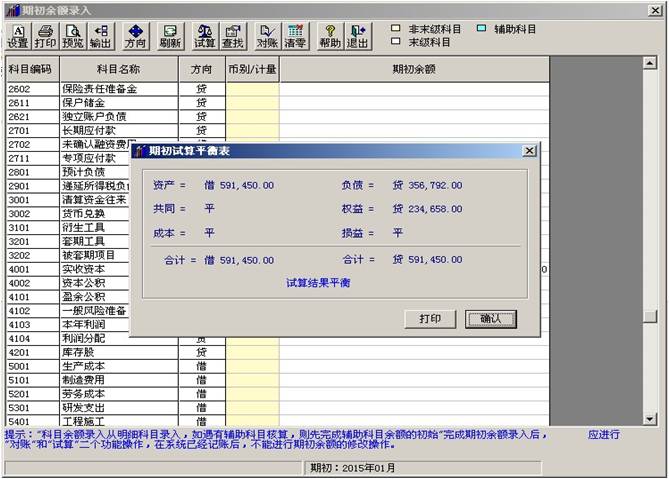Select the 方向 direction toolbar icon
669x479 pixels.
[135, 37]
